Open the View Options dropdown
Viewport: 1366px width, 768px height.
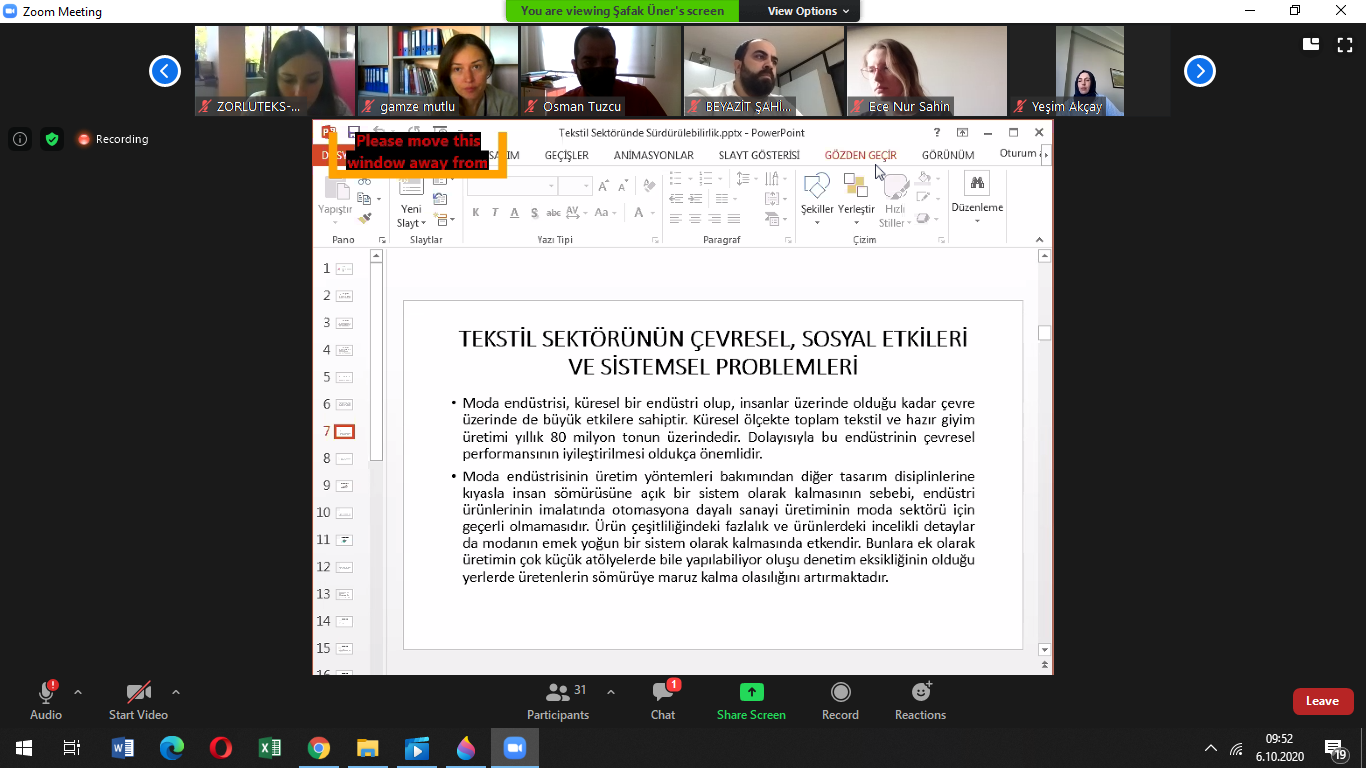coord(808,11)
